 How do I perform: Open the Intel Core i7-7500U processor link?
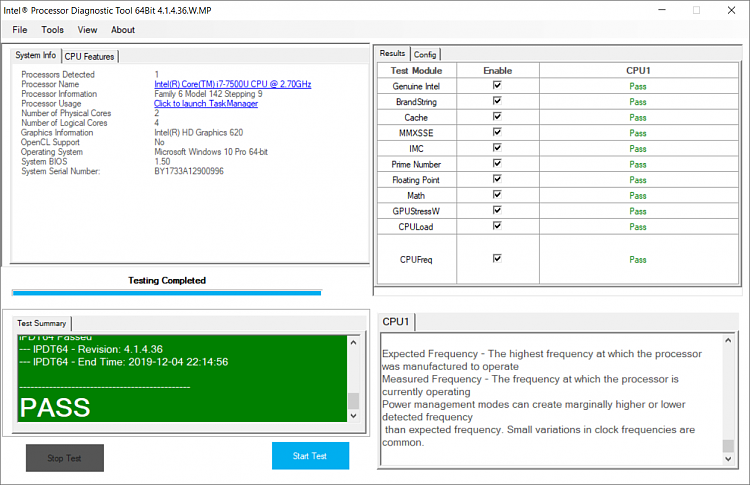tap(232, 84)
